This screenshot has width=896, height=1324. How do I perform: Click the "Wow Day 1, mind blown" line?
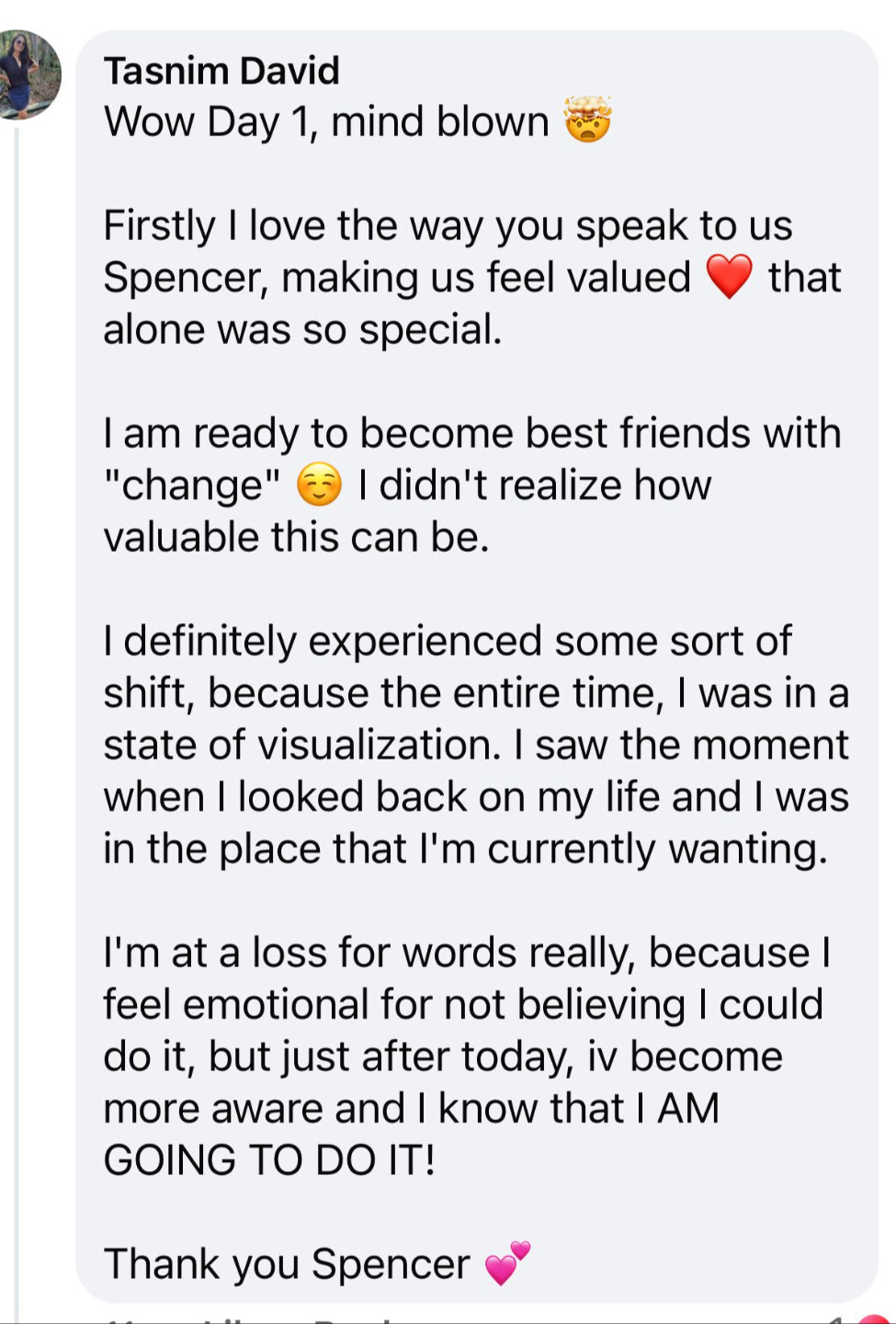coord(326,121)
